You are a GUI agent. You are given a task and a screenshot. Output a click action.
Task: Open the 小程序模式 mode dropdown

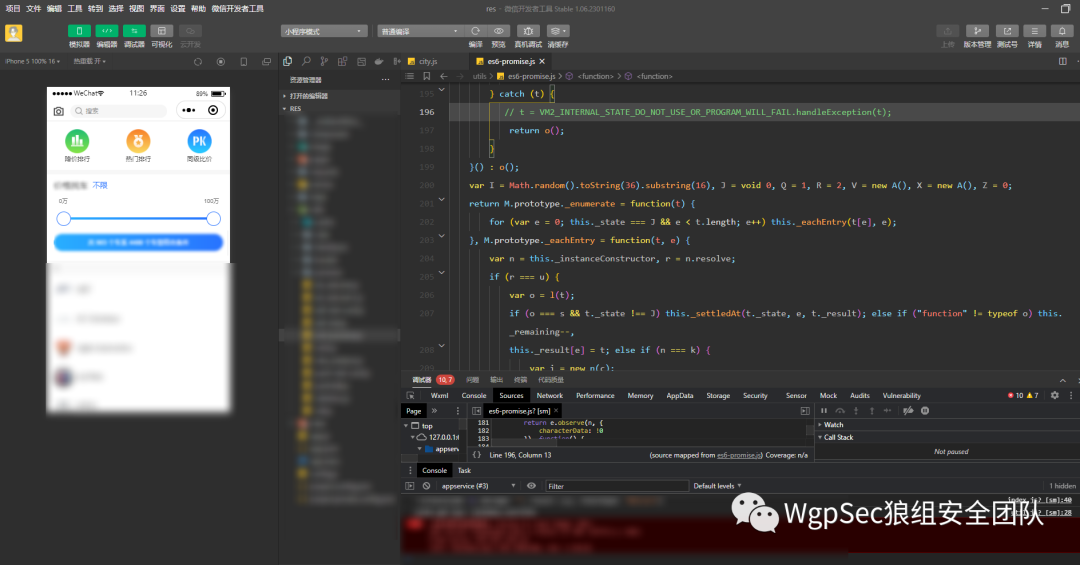pos(324,32)
